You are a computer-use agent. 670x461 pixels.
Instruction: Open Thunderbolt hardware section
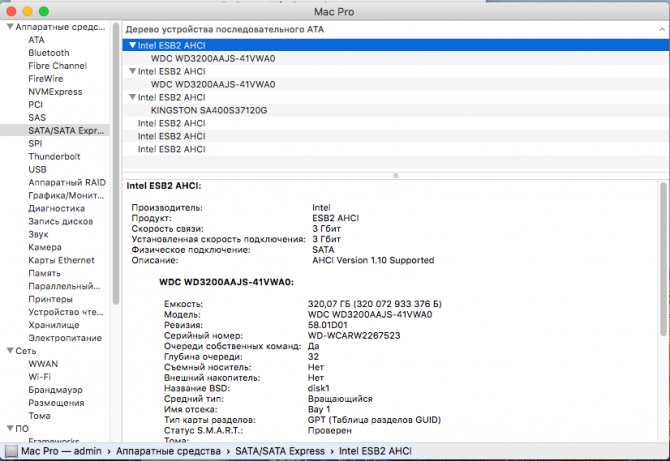coord(54,156)
